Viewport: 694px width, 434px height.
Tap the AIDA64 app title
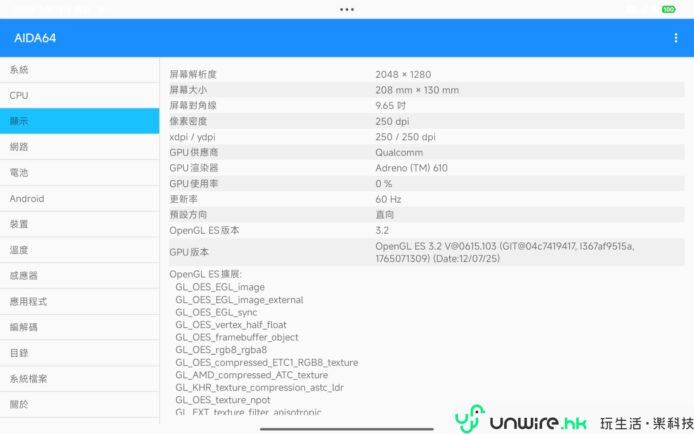(35, 38)
